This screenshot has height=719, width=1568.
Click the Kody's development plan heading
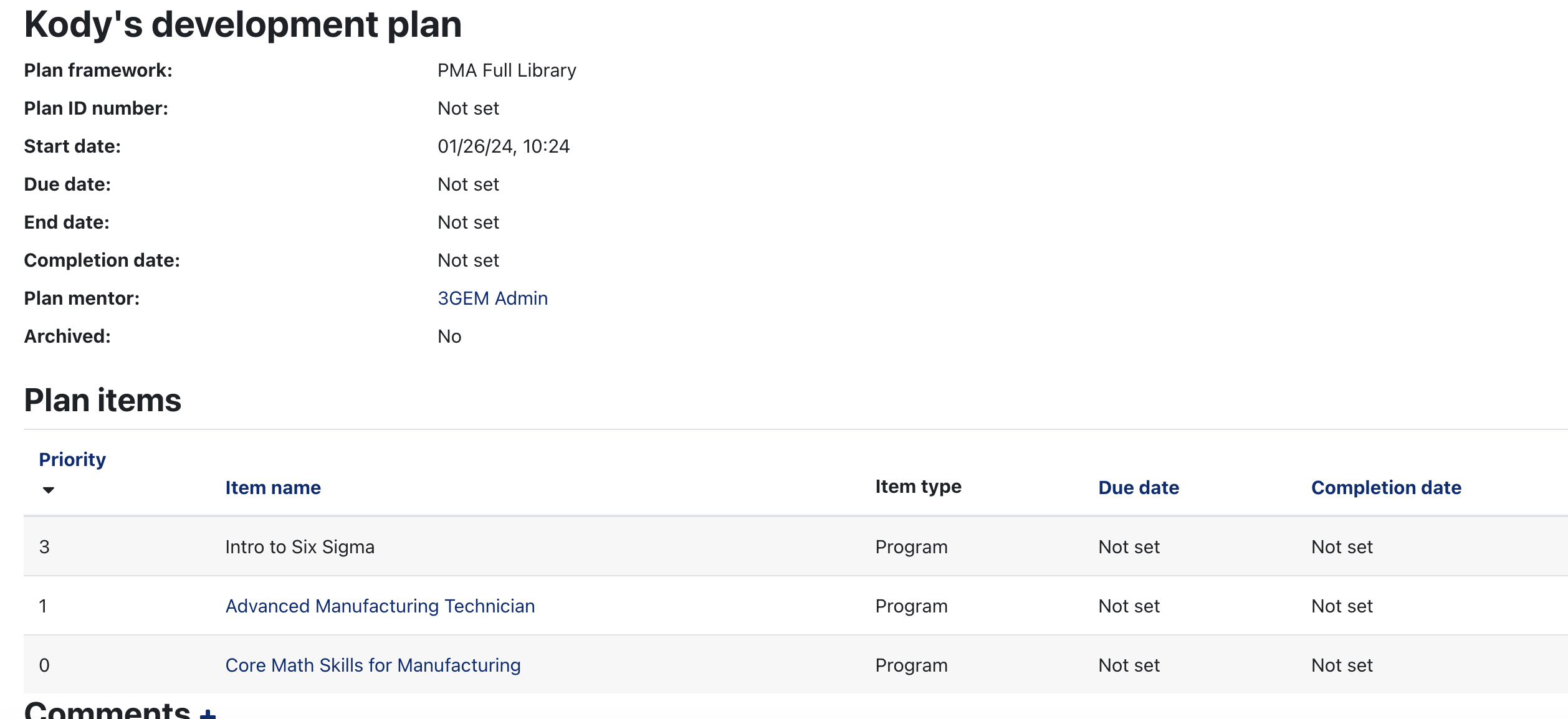(242, 25)
